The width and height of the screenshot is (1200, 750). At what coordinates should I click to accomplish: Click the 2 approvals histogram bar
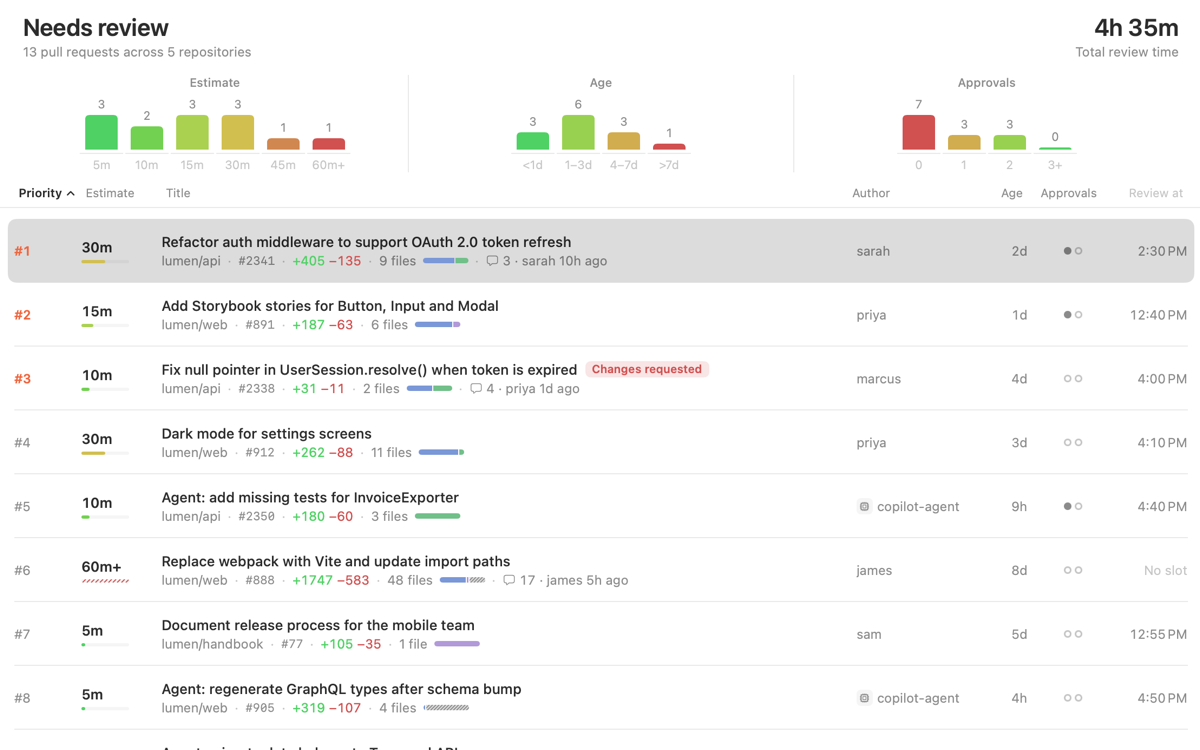[x=1009, y=143]
